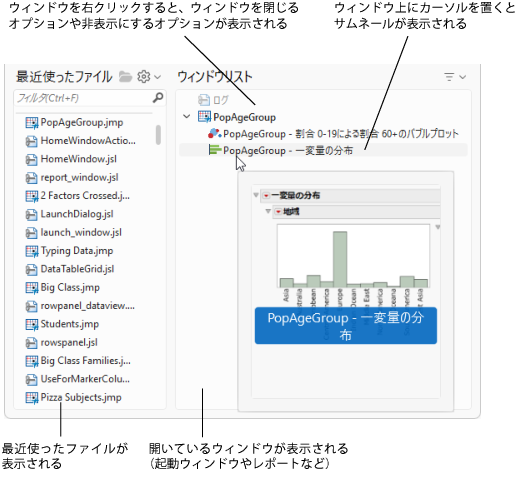
Task: Open recent file rowpanel_dataview....
Action: 87,306
